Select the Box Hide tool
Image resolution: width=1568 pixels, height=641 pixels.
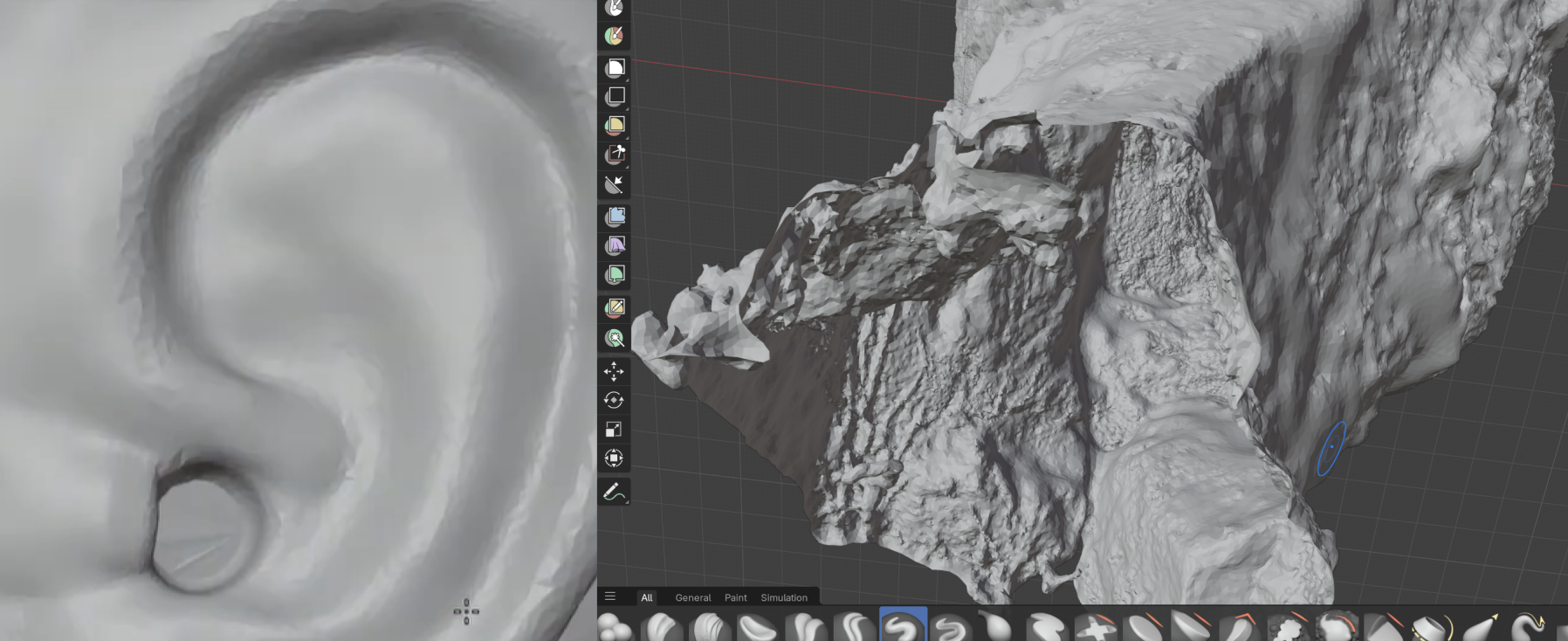pos(615,96)
